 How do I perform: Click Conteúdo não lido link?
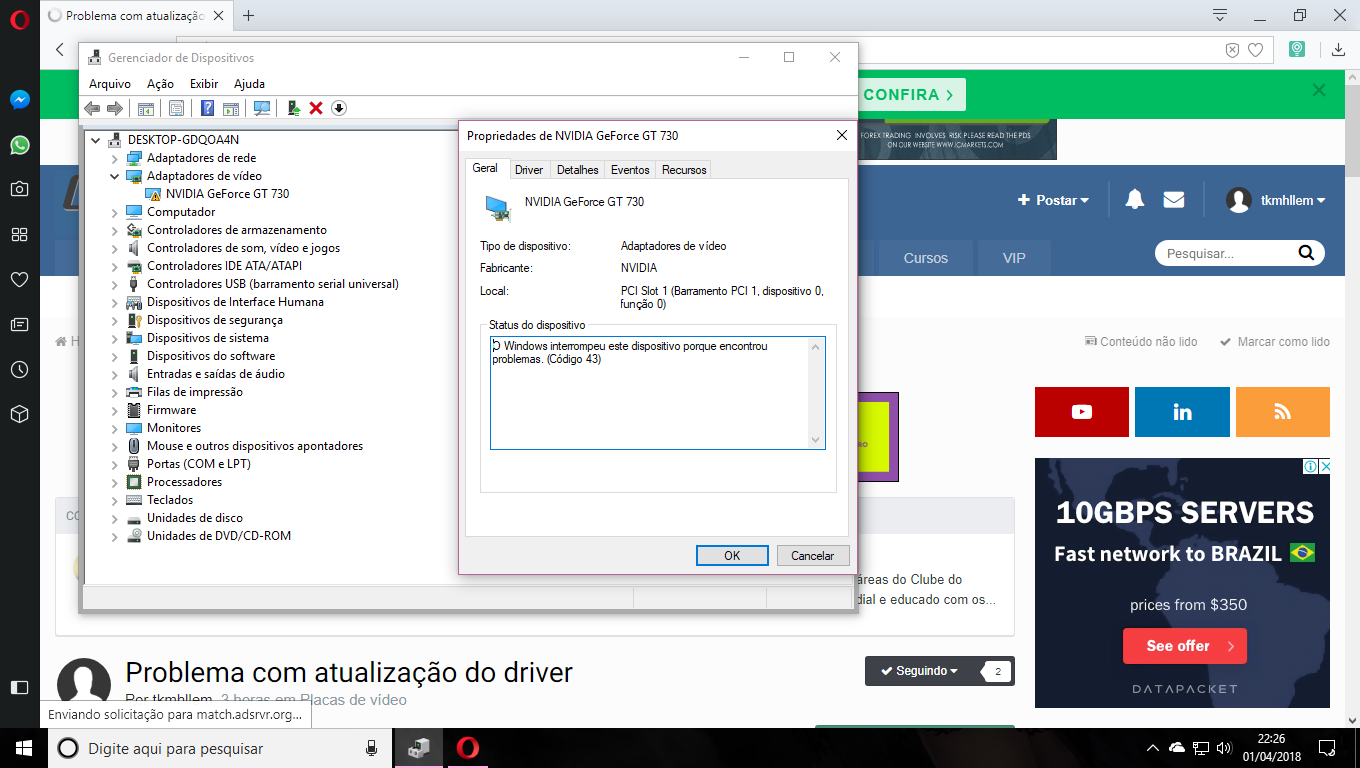[x=1141, y=342]
